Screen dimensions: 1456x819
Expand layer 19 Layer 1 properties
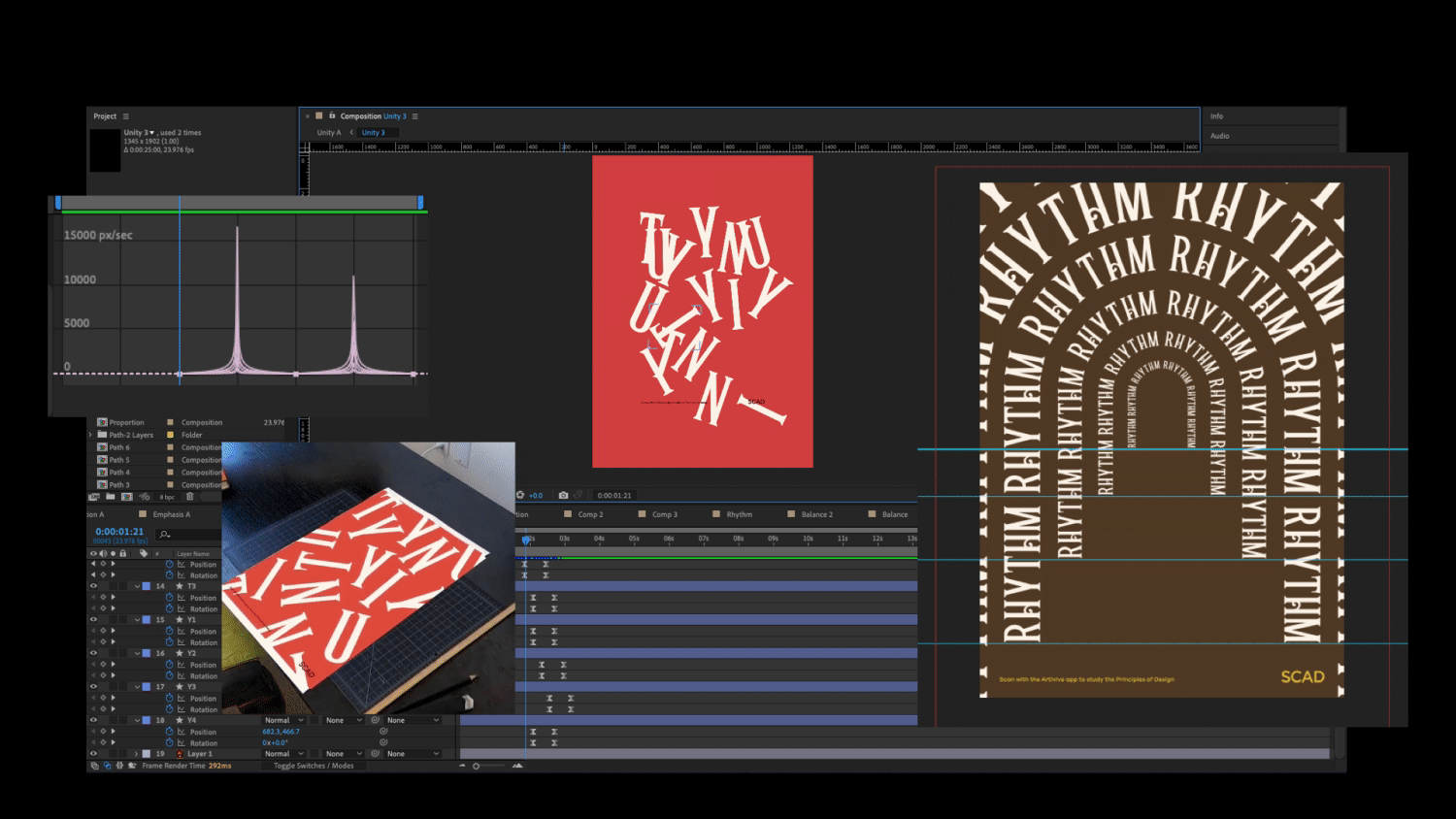(x=137, y=754)
